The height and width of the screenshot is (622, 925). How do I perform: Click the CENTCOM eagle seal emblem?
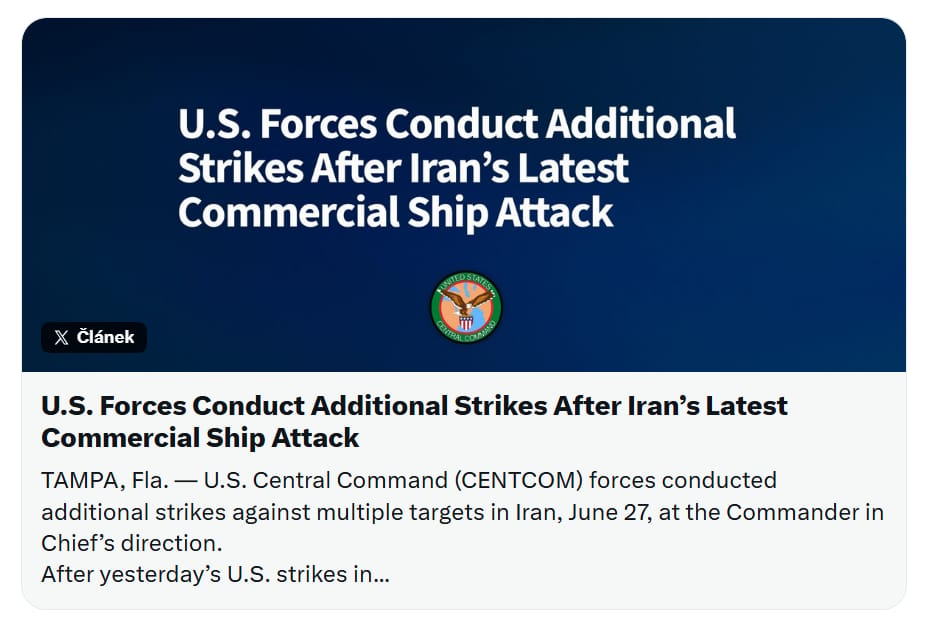(x=466, y=307)
